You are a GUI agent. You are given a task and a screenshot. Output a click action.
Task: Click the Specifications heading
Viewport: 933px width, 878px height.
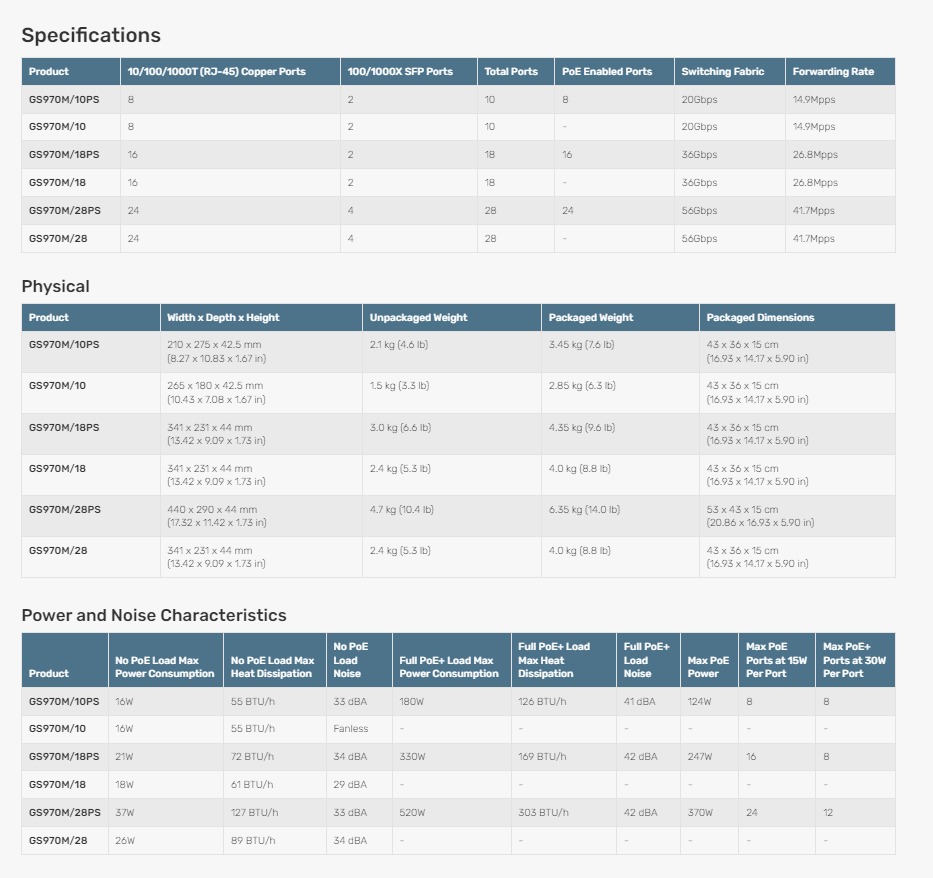(91, 35)
